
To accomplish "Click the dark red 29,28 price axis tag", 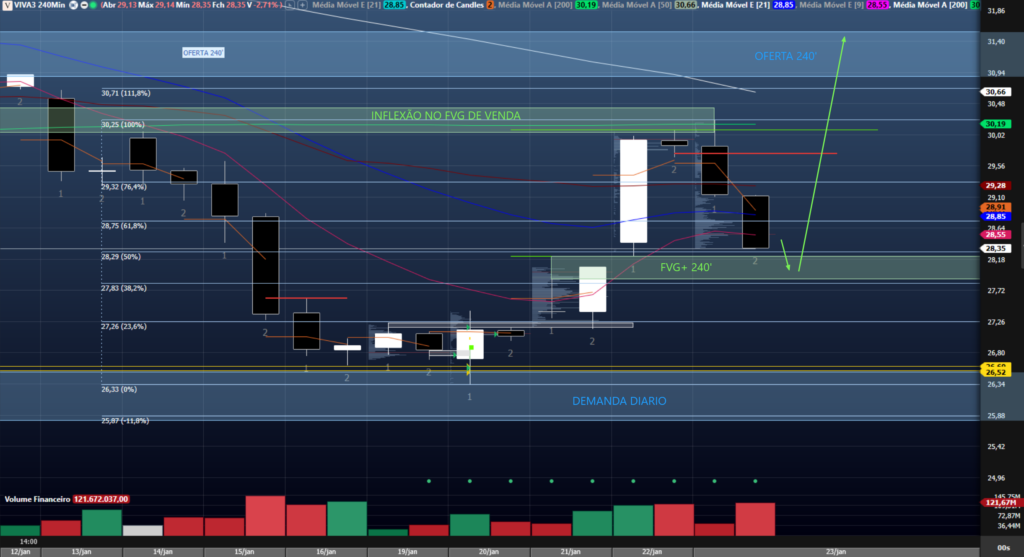I will click(994, 185).
